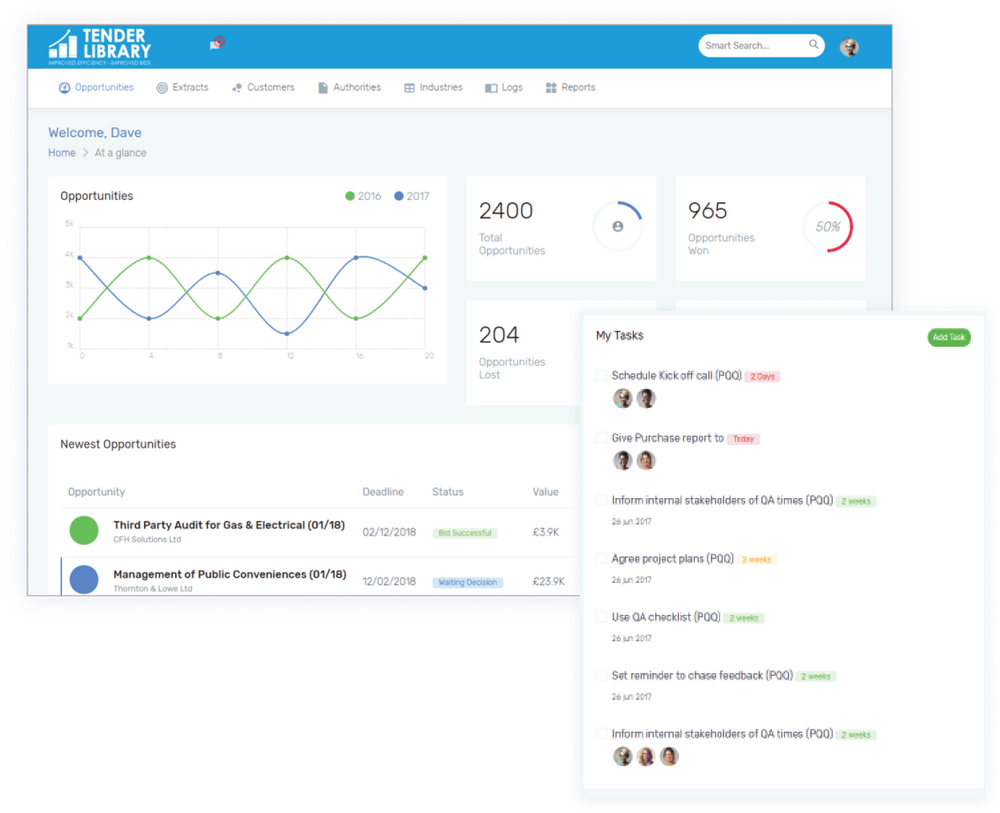Open Third Party Audit opportunity

pyautogui.click(x=229, y=525)
